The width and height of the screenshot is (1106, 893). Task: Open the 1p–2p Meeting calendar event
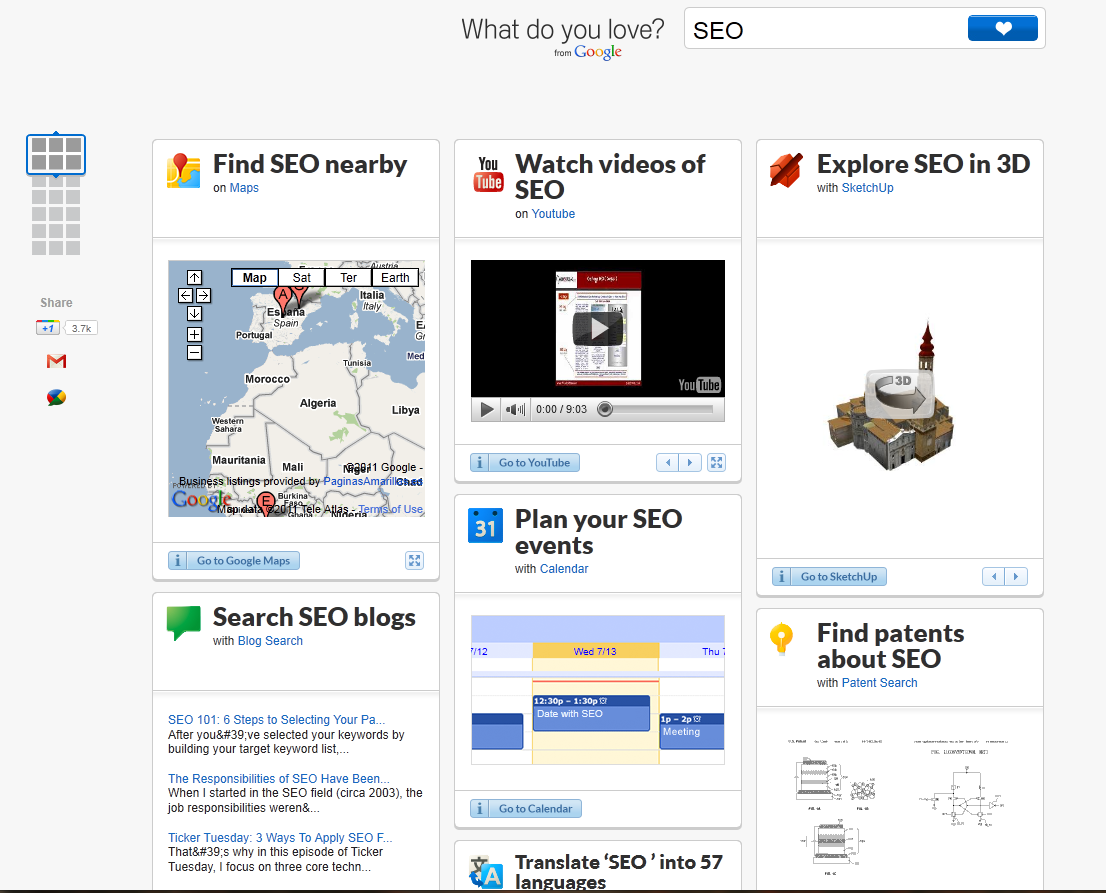pyautogui.click(x=692, y=731)
